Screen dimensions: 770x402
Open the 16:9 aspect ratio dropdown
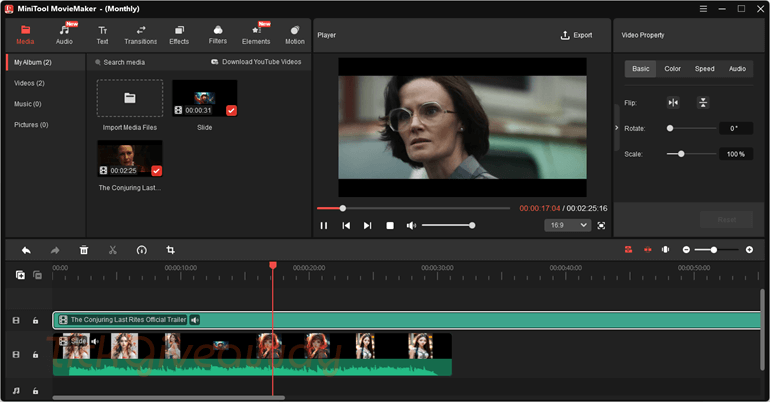(x=567, y=225)
